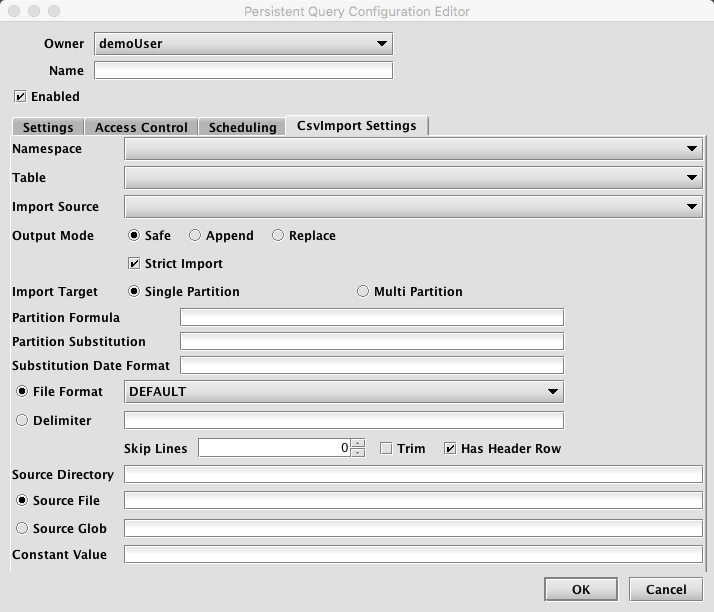The image size is (714, 612).
Task: Toggle the Enabled checkbox
Action: click(20, 97)
